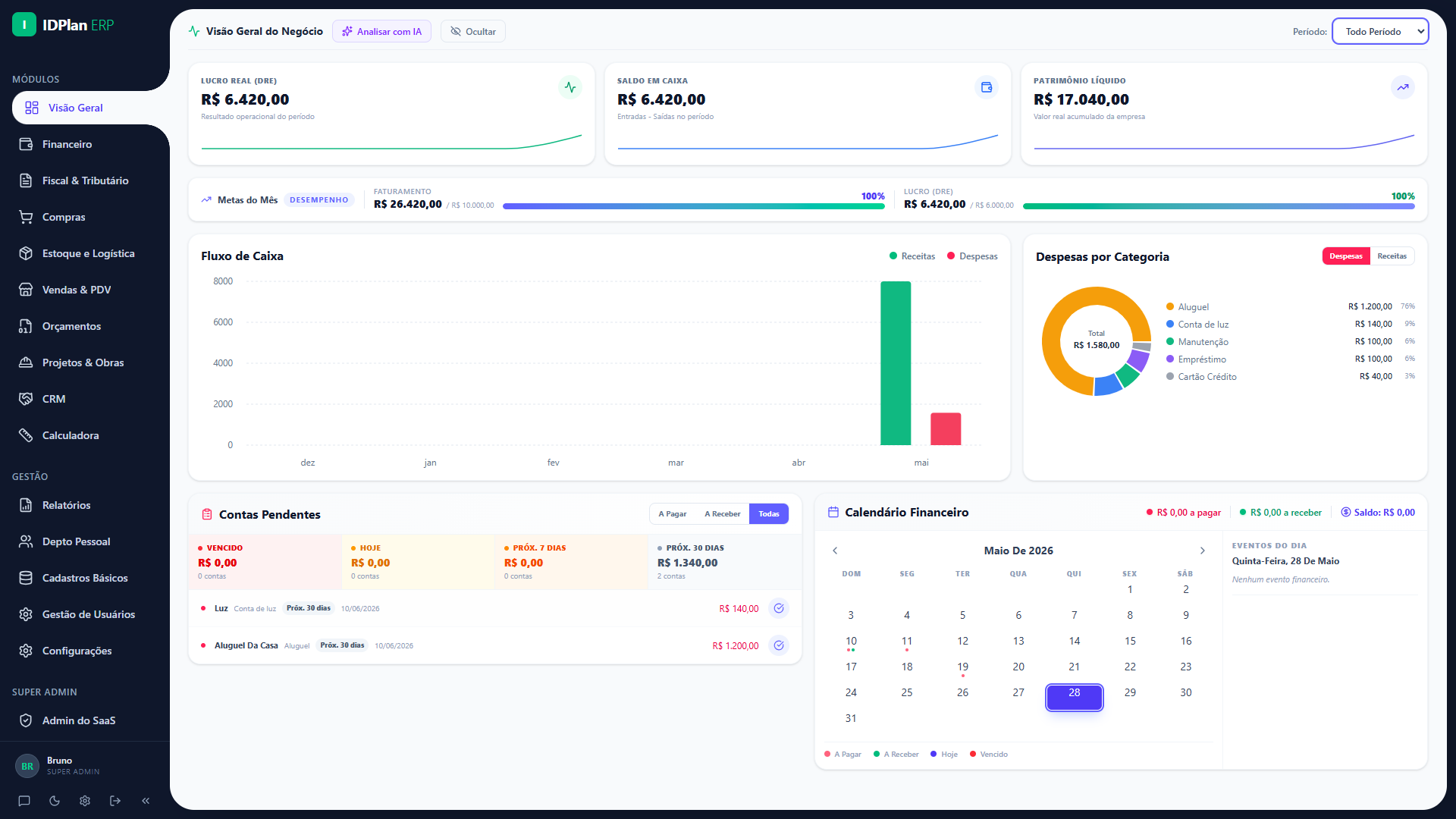
Task: Open Relatórios report icon
Action: (26, 505)
